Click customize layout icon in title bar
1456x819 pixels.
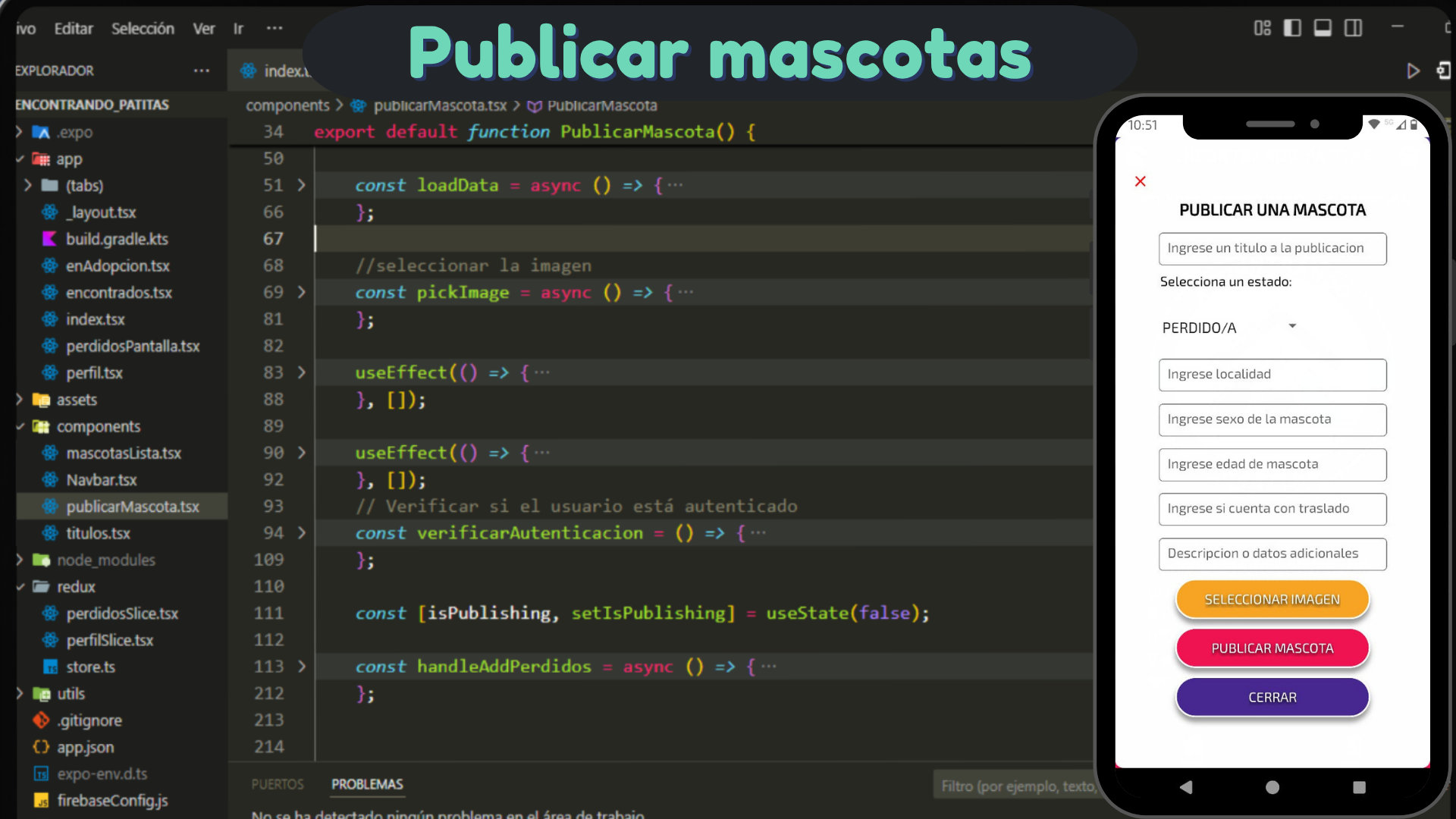tap(1262, 28)
